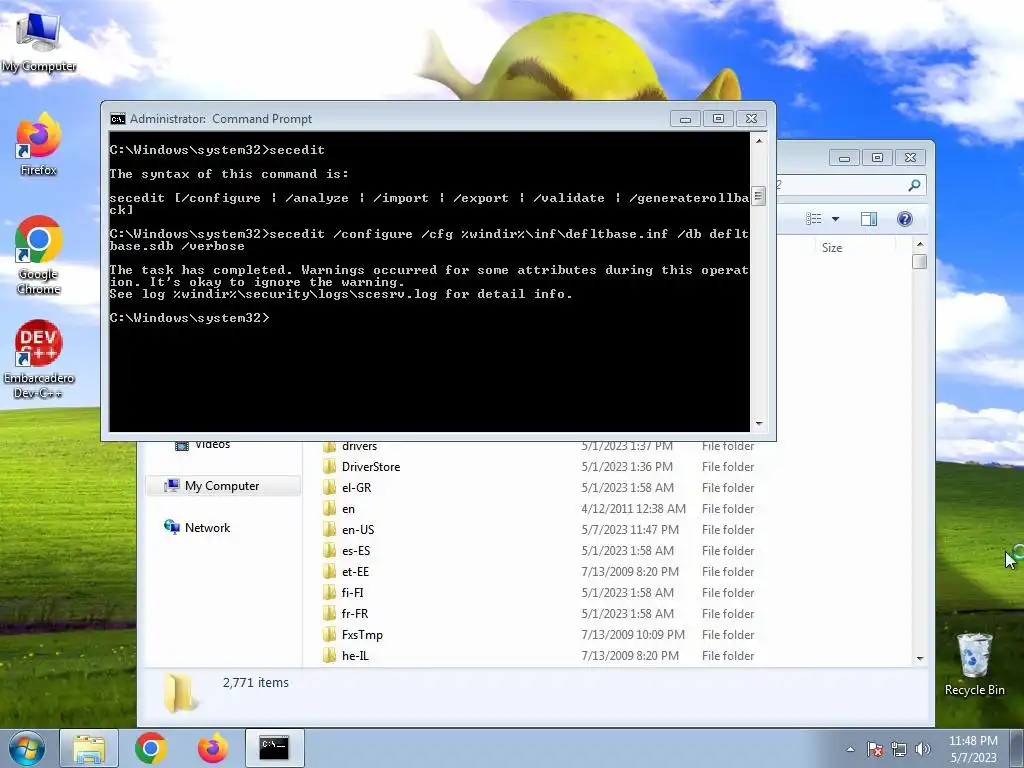Select the en folder row
The image size is (1024, 768).
541,509
